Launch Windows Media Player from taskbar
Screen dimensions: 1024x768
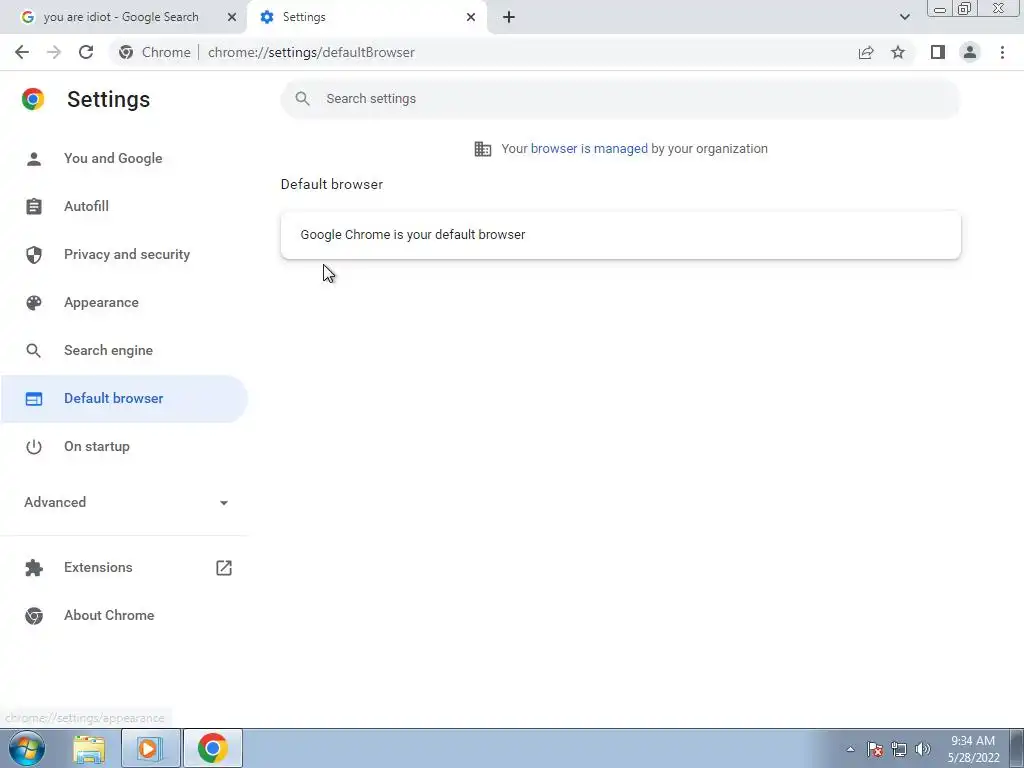150,748
